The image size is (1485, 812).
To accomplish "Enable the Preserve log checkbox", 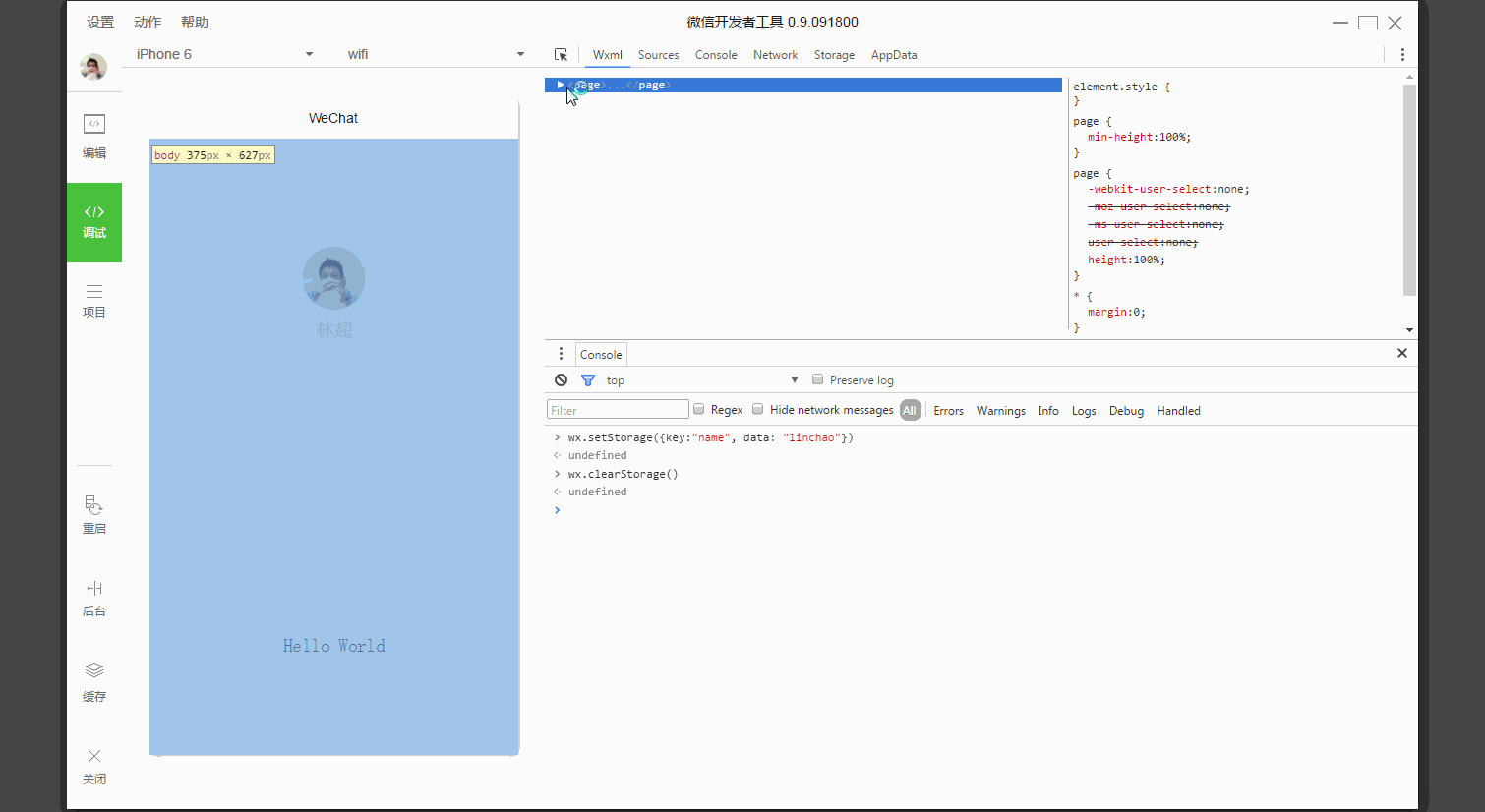I will [x=817, y=379].
